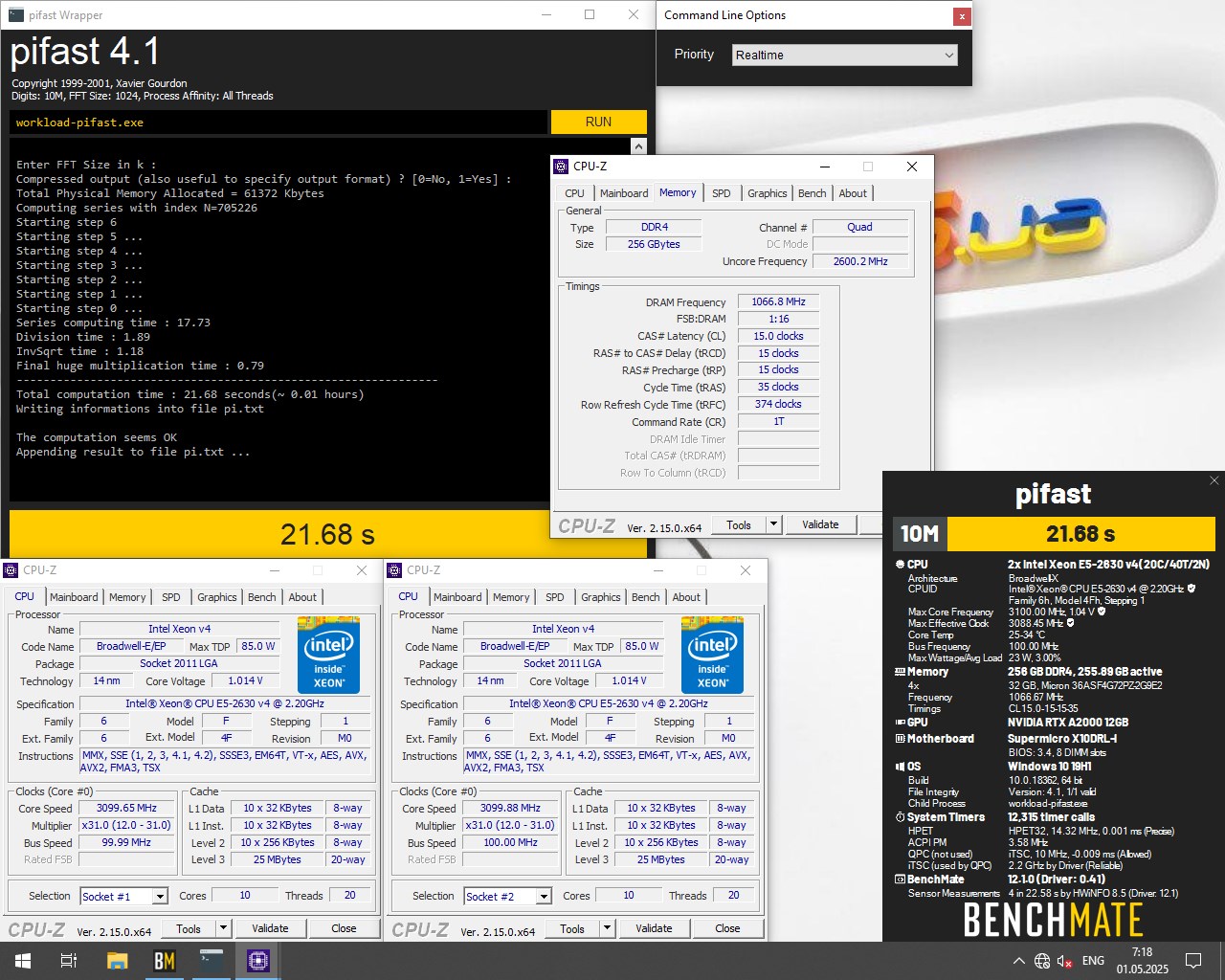The width and height of the screenshot is (1225, 980).
Task: Open Graphics tab in CPU-Z Memory window
Action: click(768, 193)
